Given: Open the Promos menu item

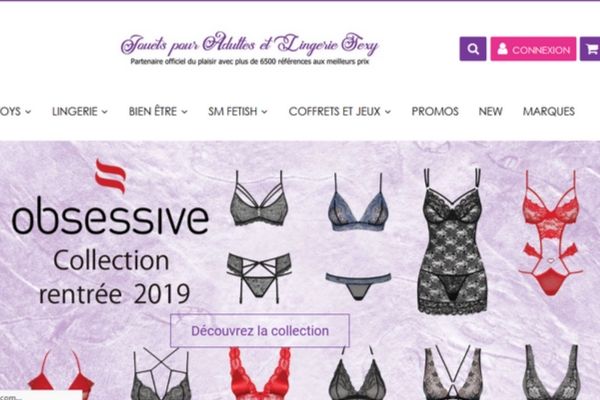Looking at the screenshot, I should 435,111.
